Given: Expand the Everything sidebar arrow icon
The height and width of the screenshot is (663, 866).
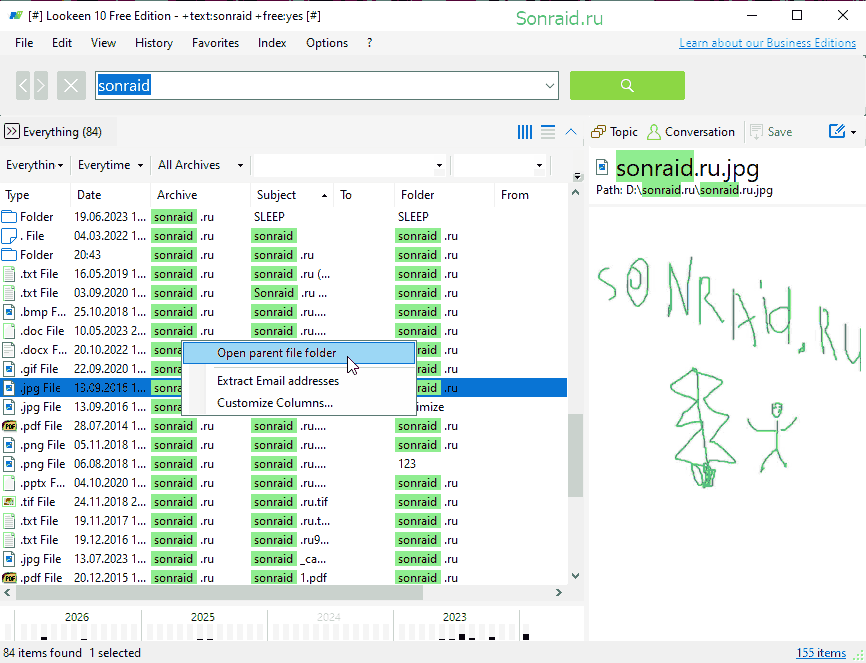Looking at the screenshot, I should [12, 131].
